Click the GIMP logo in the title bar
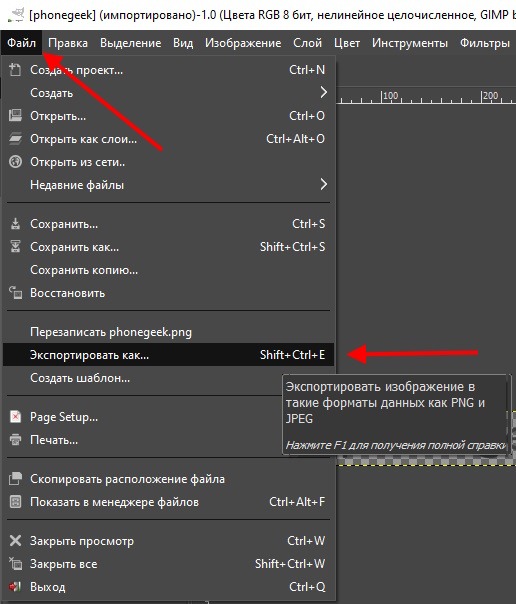The image size is (516, 604). pos(16,15)
